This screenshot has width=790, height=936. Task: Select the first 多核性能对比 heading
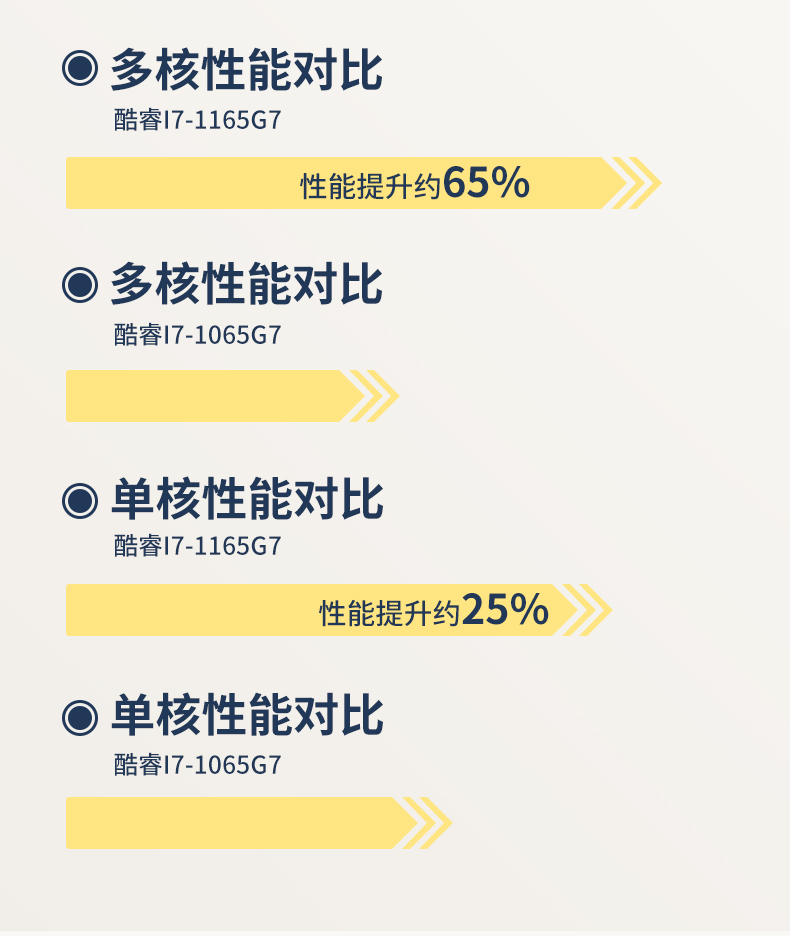[247, 70]
